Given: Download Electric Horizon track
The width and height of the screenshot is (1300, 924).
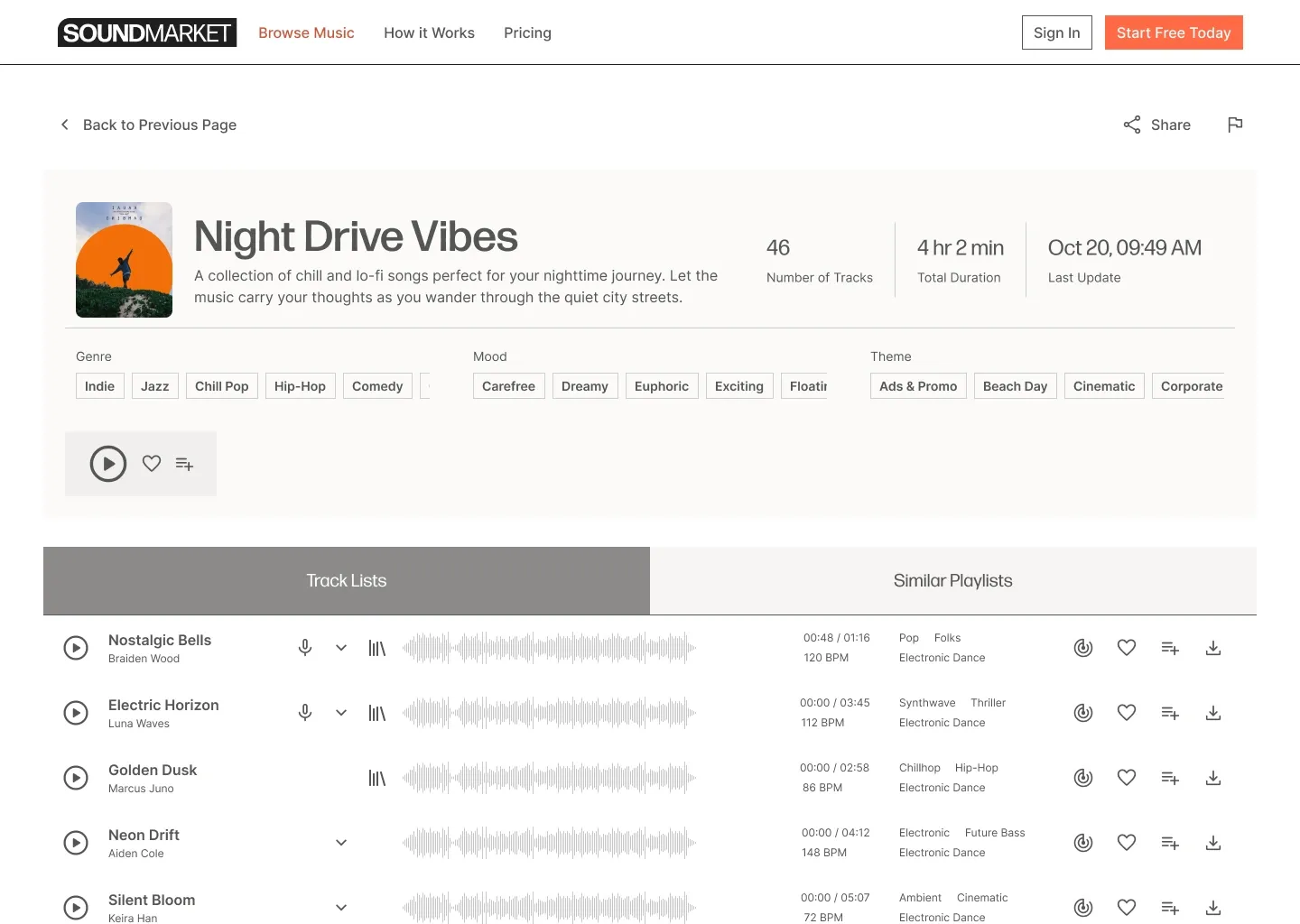Looking at the screenshot, I should click(1213, 713).
